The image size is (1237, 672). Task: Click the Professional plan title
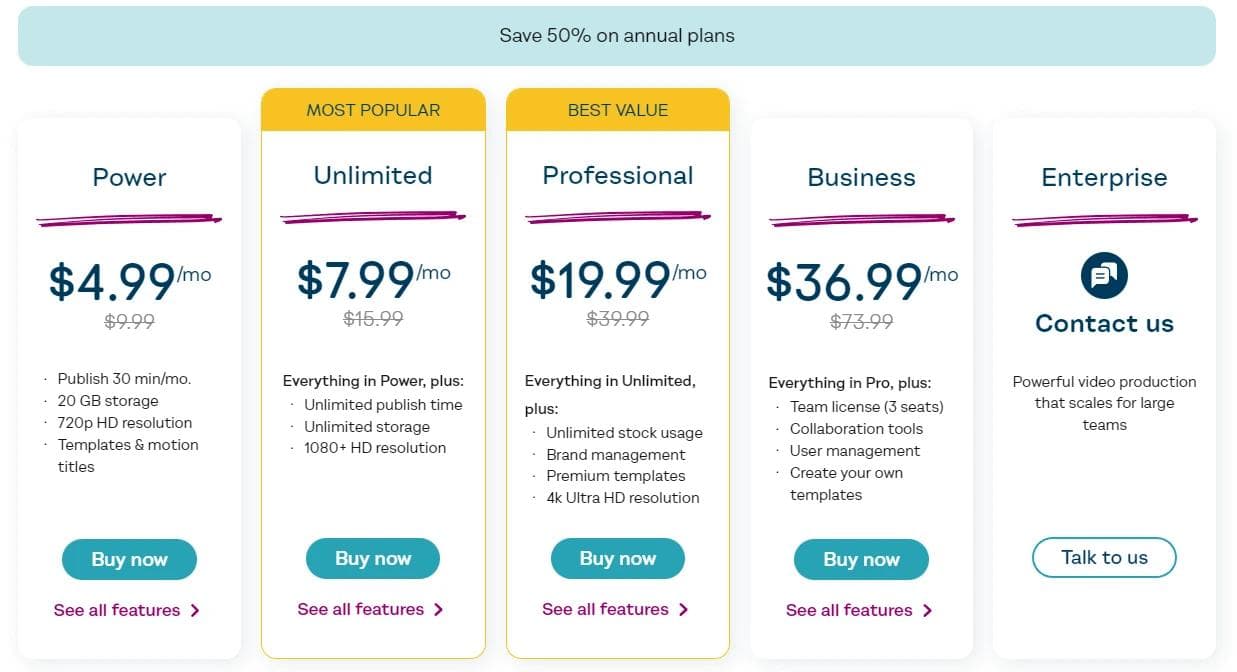617,176
